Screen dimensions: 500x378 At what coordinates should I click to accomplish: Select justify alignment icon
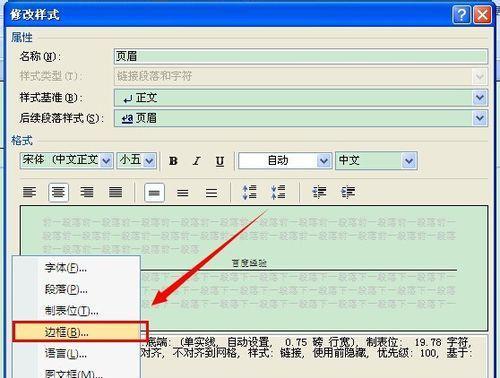point(116,192)
